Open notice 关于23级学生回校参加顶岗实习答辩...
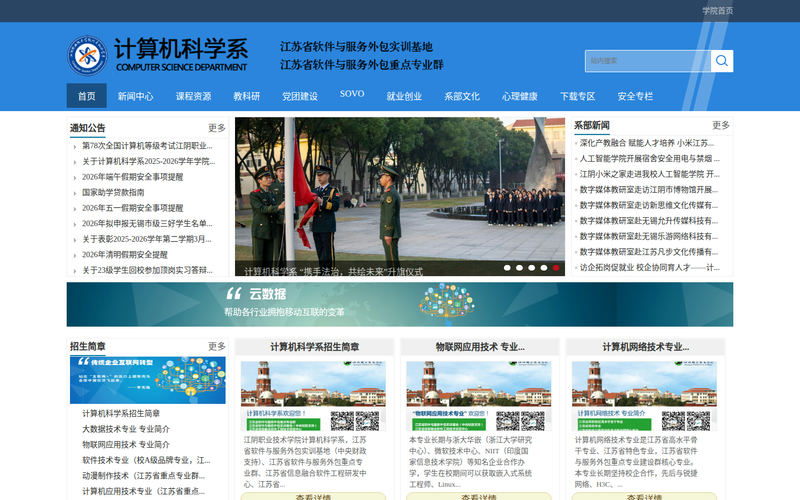Viewport: 800px width, 500px height. 147,270
